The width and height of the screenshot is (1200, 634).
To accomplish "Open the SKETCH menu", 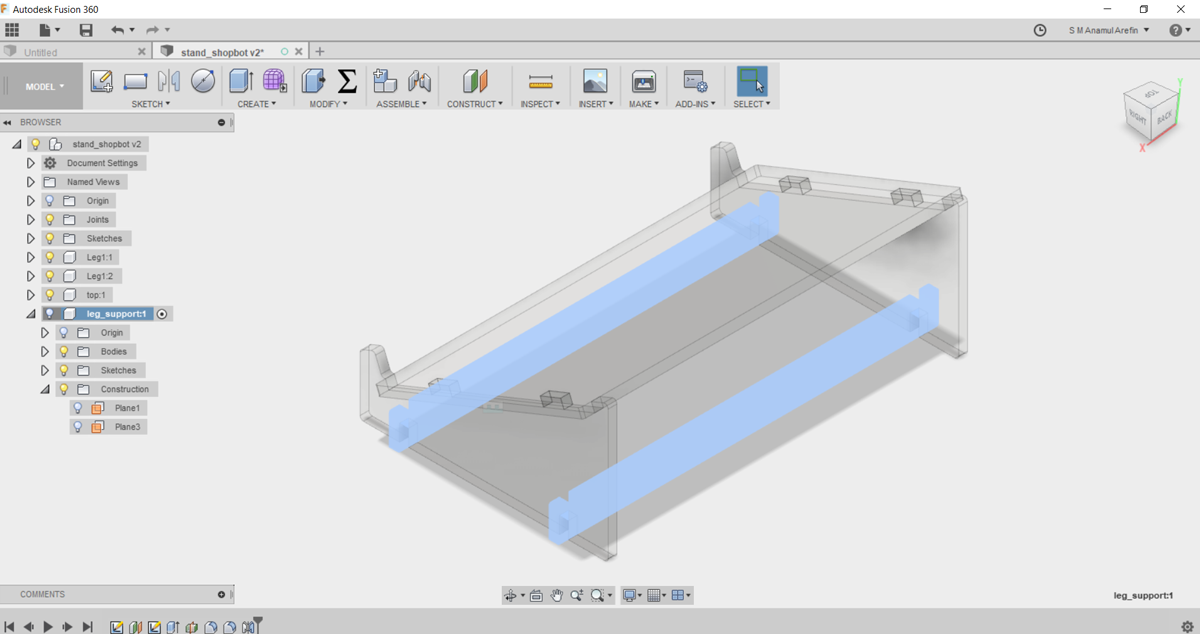I will click(x=151, y=104).
